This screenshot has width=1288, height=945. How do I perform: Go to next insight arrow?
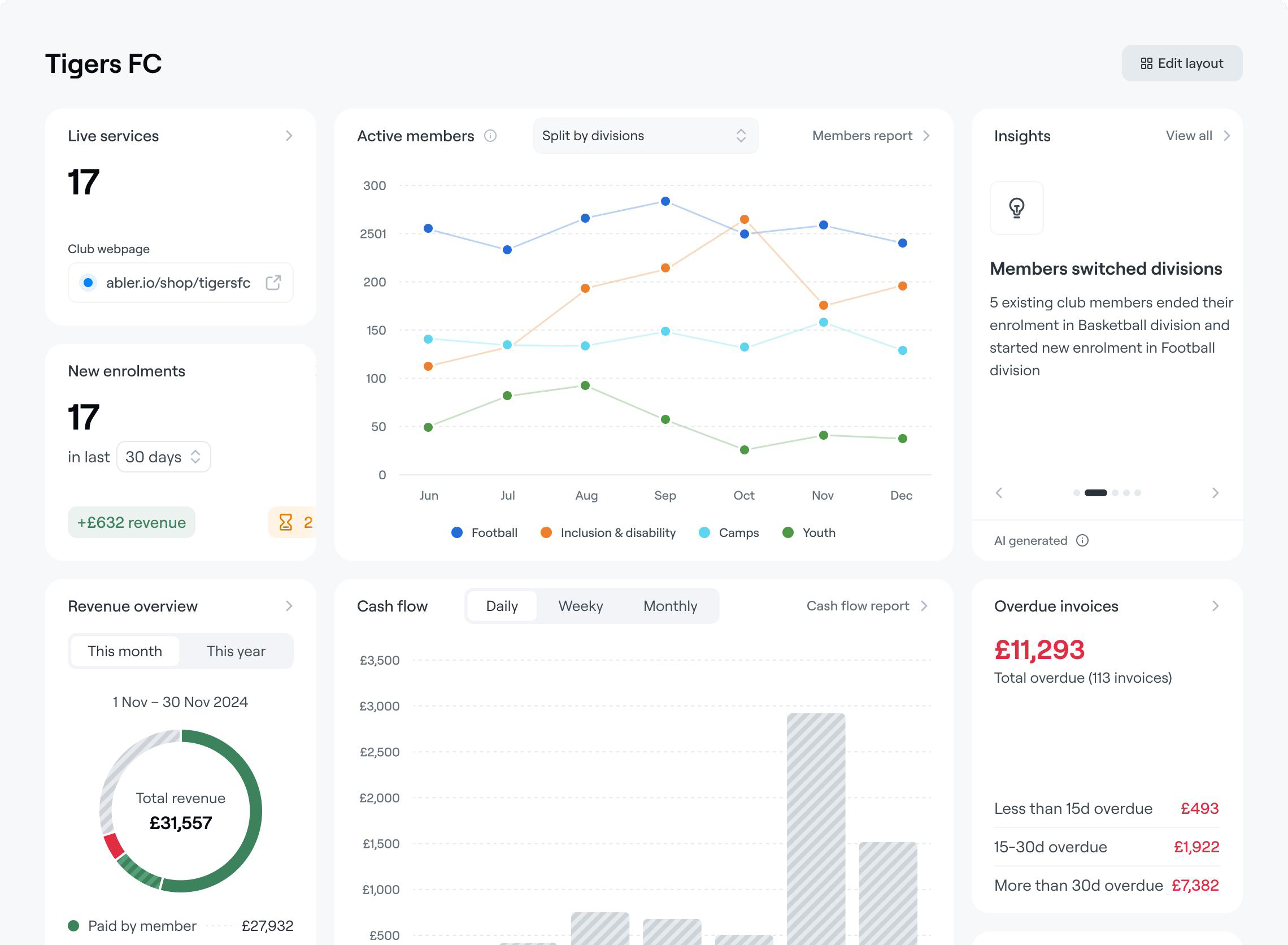1215,493
